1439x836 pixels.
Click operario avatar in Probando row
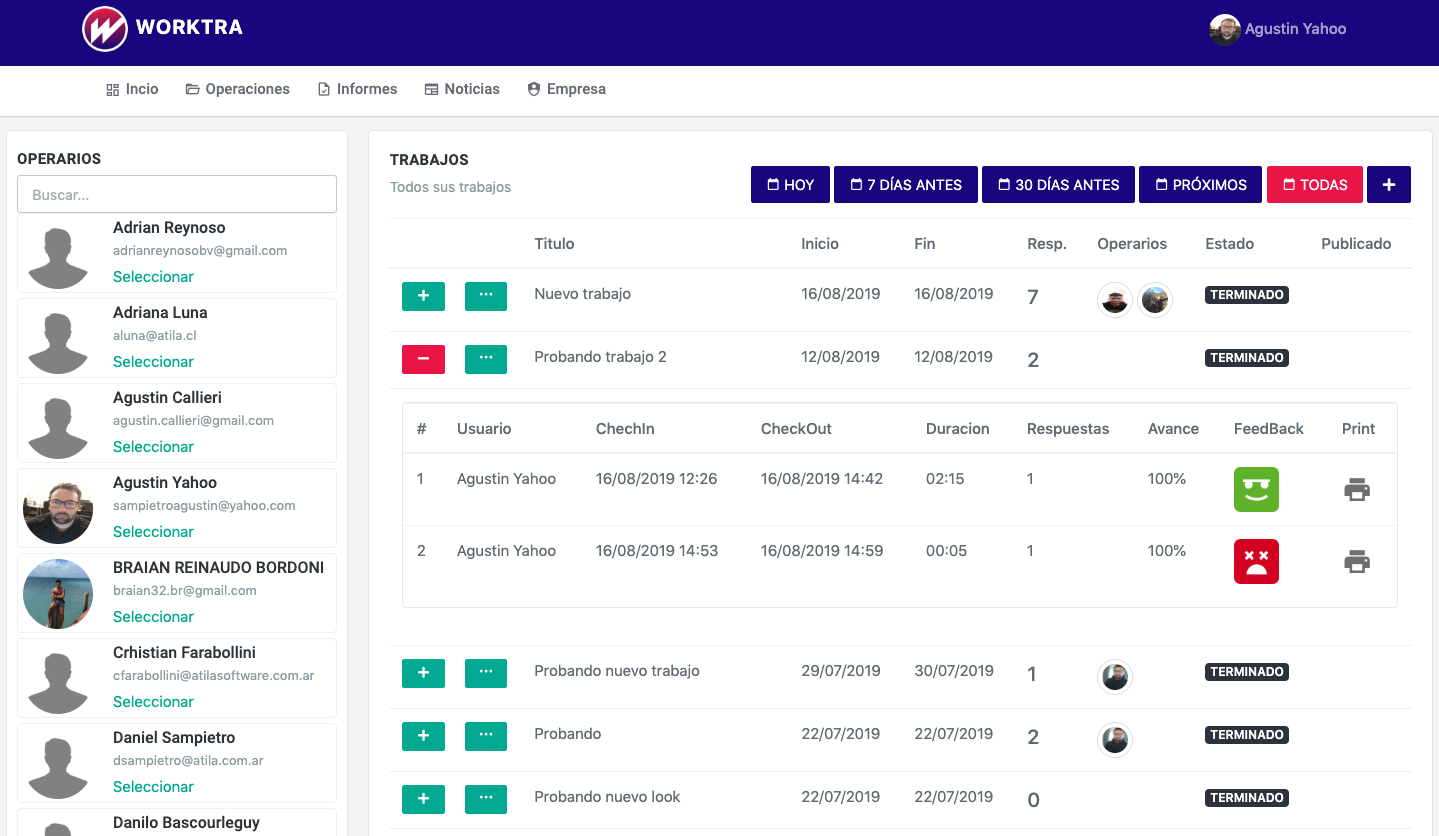point(1115,740)
